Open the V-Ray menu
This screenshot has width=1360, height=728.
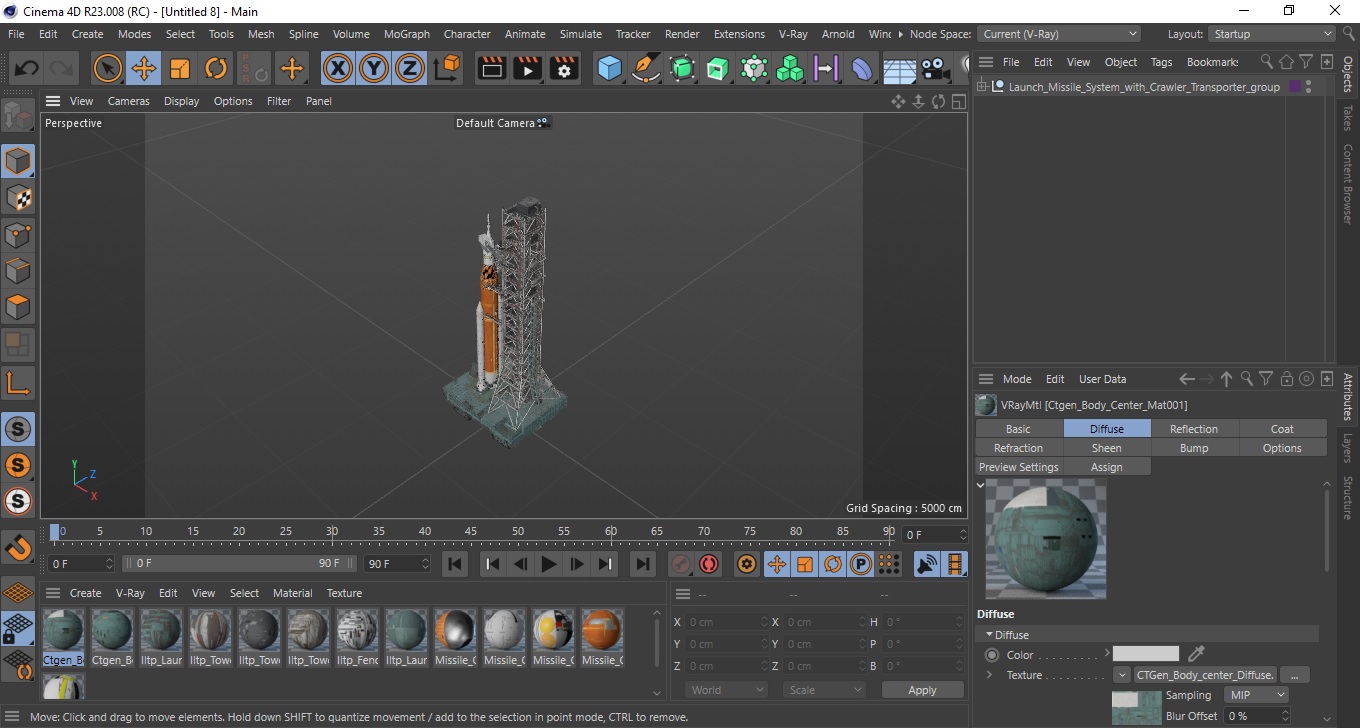(792, 34)
